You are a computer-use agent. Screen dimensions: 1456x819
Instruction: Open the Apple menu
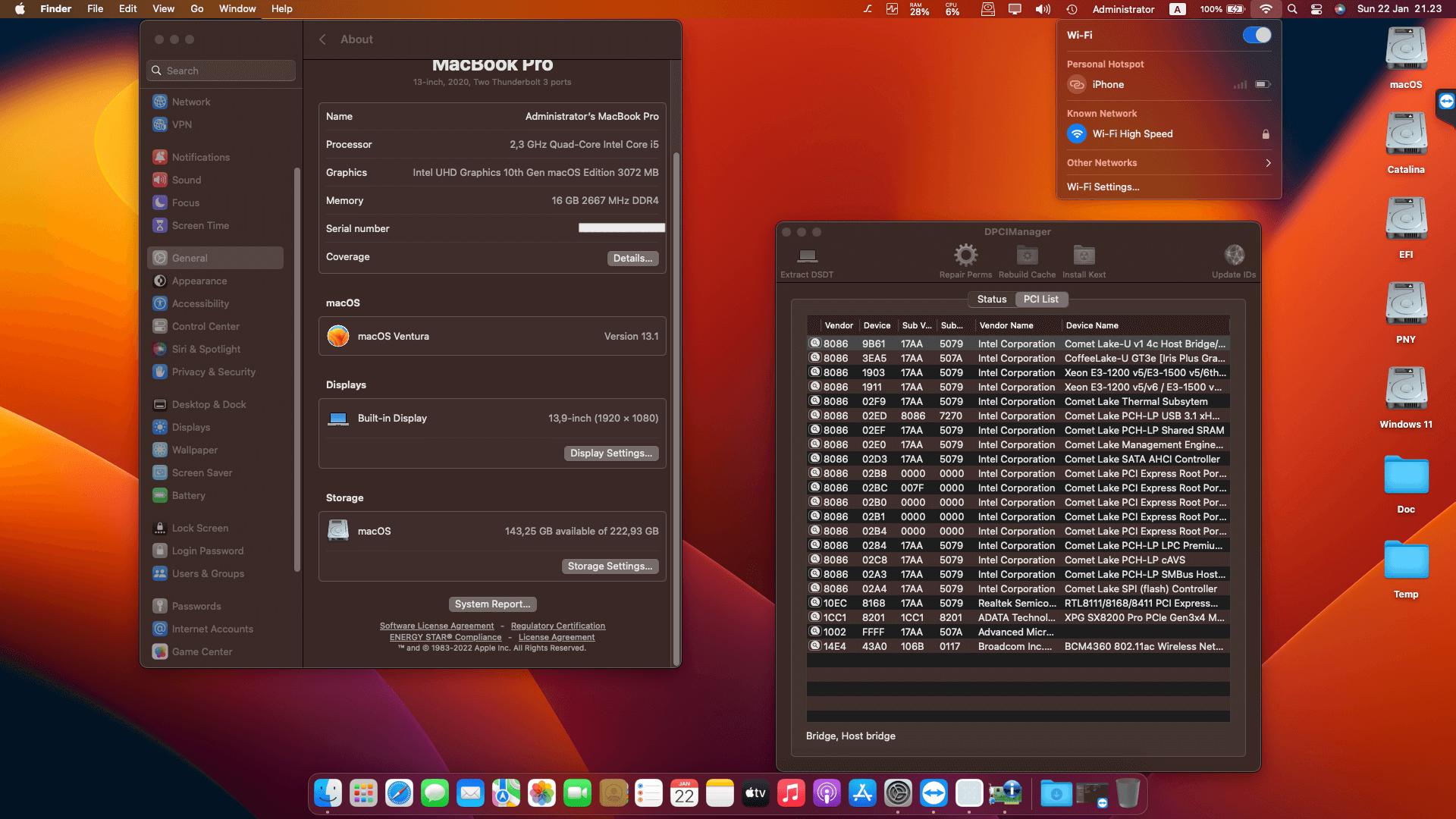[x=20, y=9]
